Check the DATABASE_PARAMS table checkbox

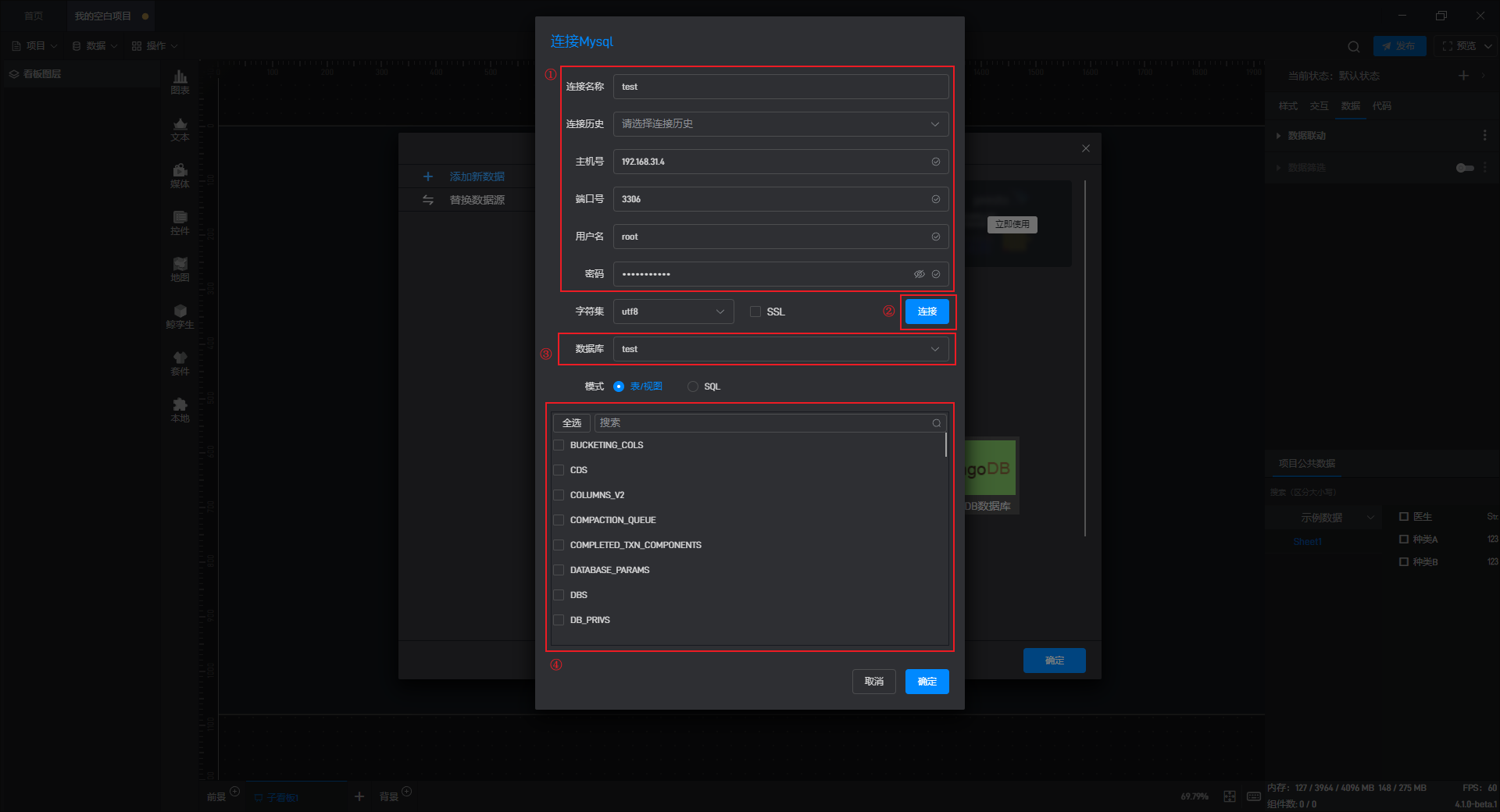(x=559, y=570)
